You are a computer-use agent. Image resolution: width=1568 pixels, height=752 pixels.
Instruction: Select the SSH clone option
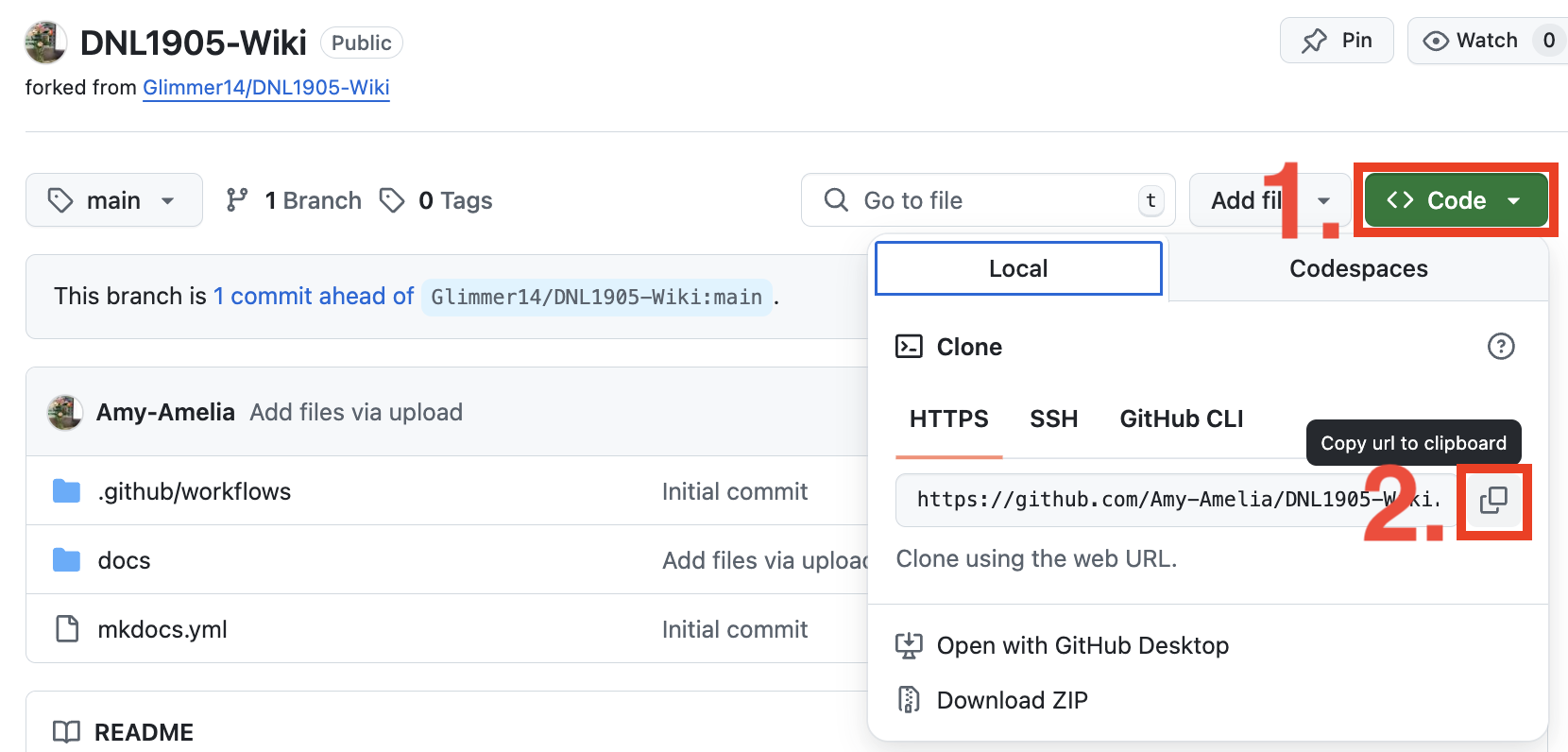pyautogui.click(x=1053, y=419)
